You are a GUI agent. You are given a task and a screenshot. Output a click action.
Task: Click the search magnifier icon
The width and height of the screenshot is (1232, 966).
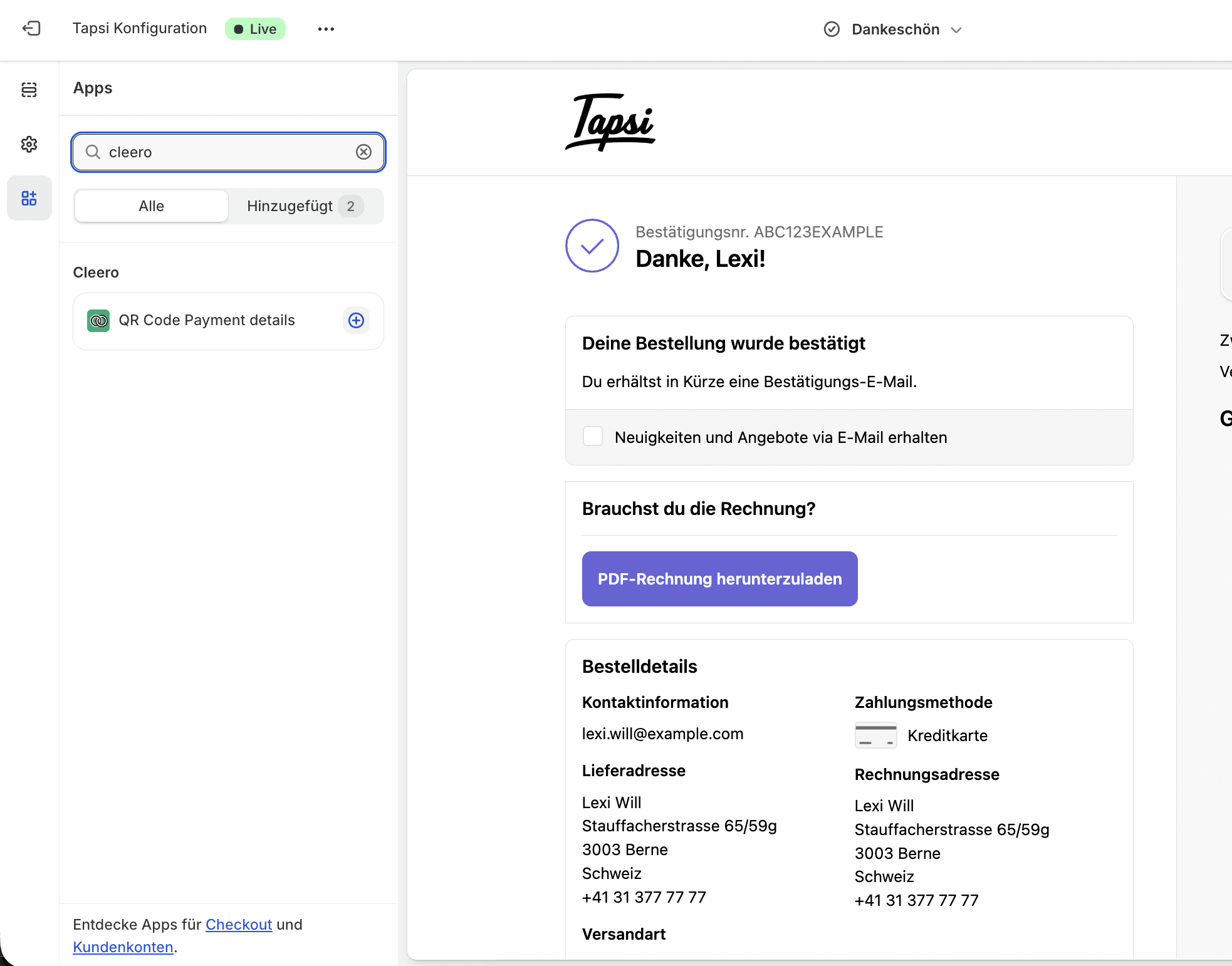pyautogui.click(x=93, y=152)
